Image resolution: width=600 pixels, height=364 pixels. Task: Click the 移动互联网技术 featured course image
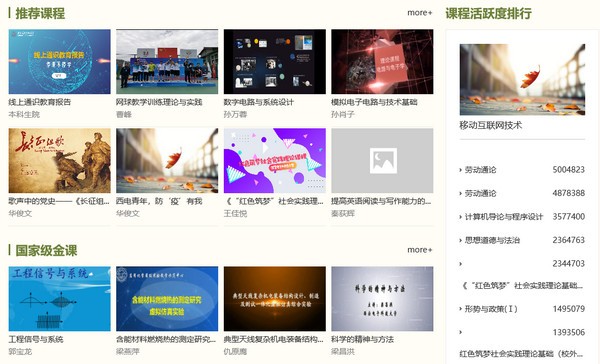[x=522, y=80]
